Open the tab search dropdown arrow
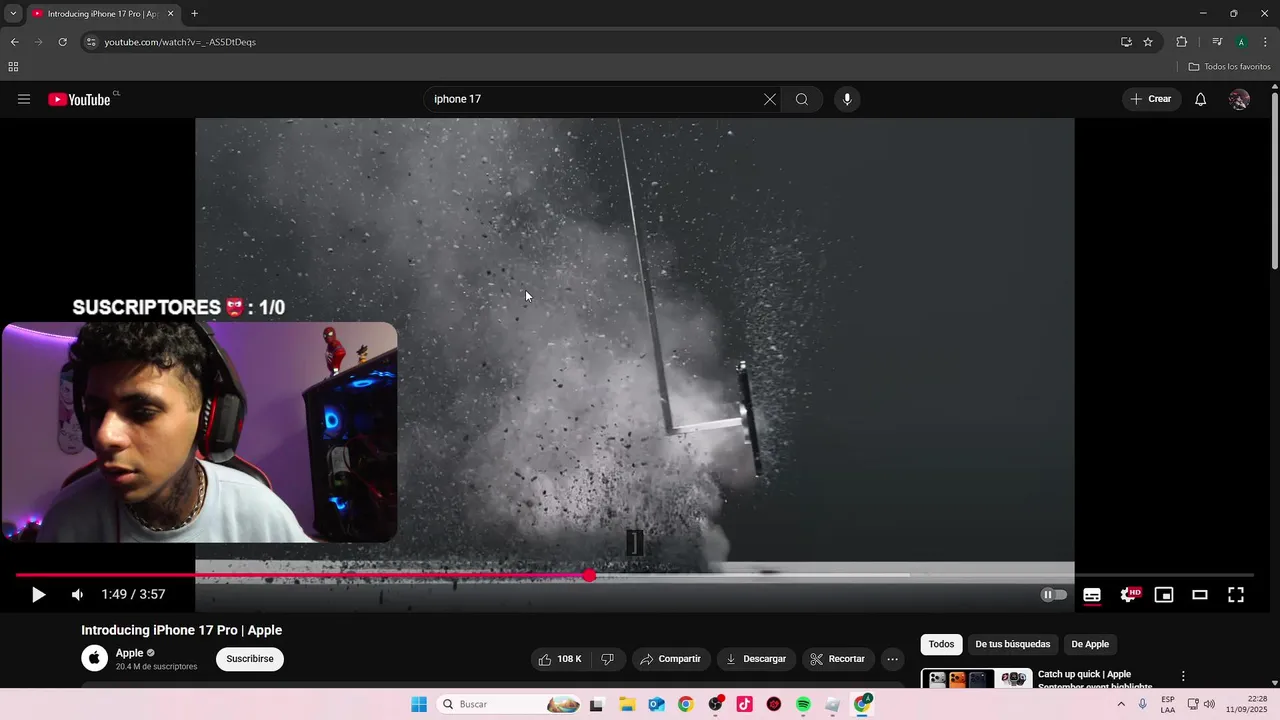This screenshot has height=720, width=1280. (x=13, y=13)
